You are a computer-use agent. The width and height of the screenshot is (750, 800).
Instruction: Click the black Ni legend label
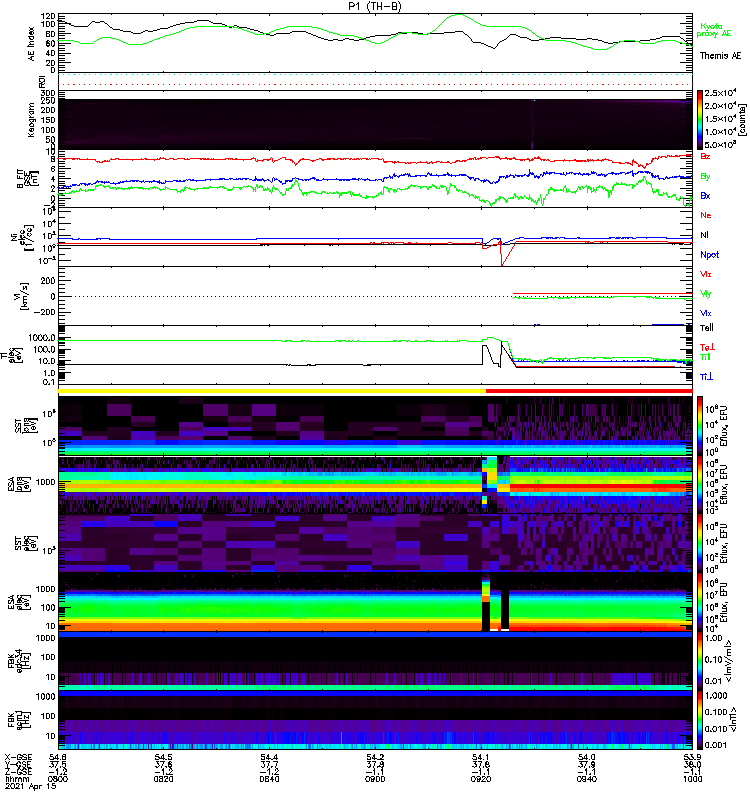coord(704,235)
